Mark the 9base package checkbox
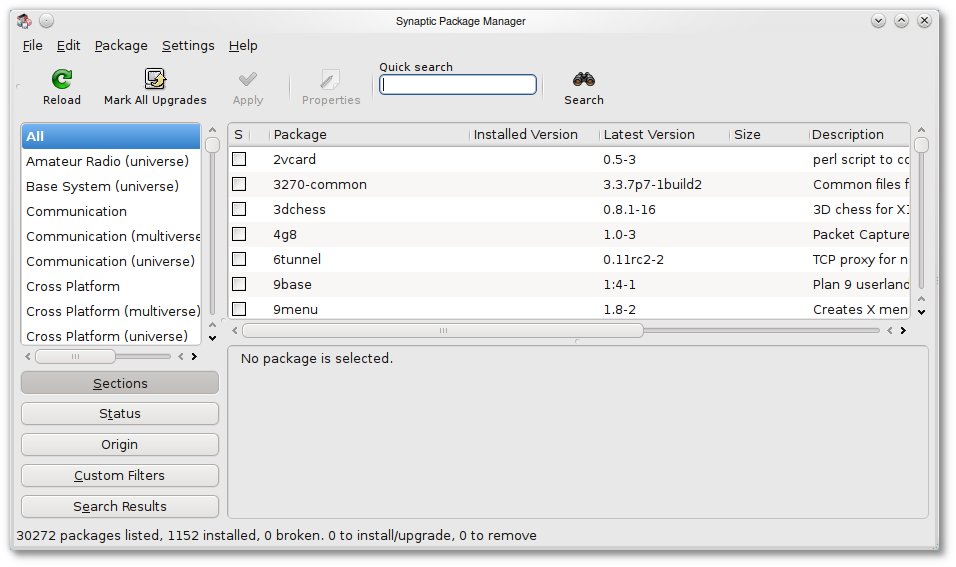956x567 pixels. pyautogui.click(x=239, y=284)
